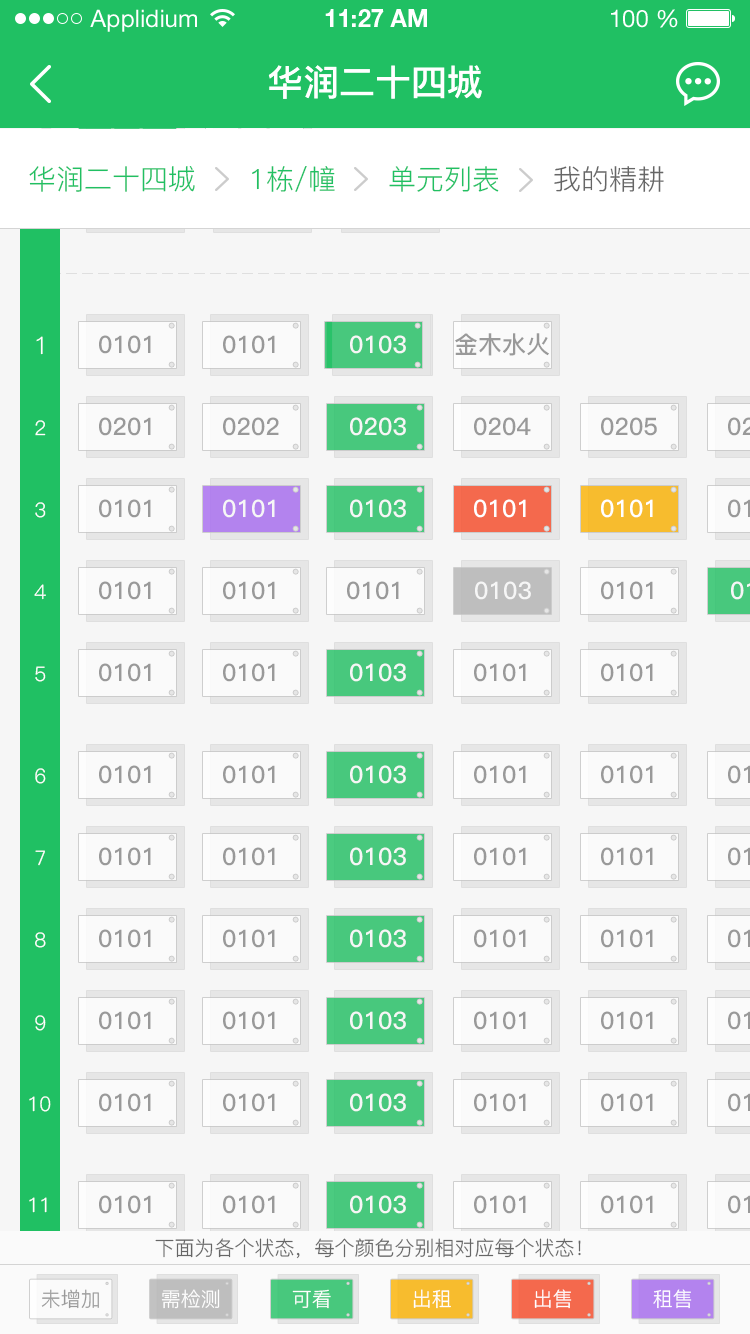Tap the unit labeled 金木水火
This screenshot has height=1334, width=750.
click(502, 345)
